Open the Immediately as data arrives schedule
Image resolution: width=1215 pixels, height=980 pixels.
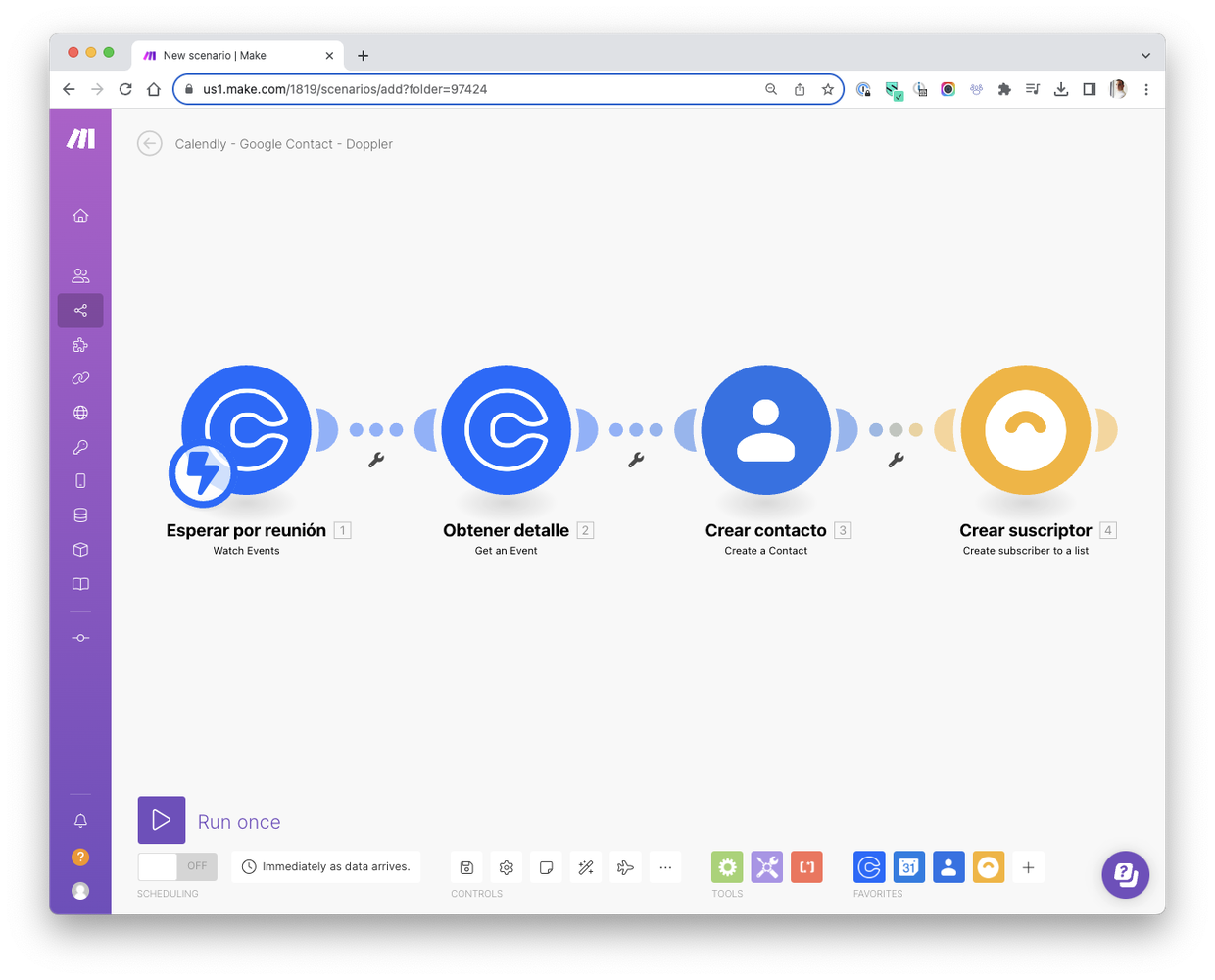326,866
